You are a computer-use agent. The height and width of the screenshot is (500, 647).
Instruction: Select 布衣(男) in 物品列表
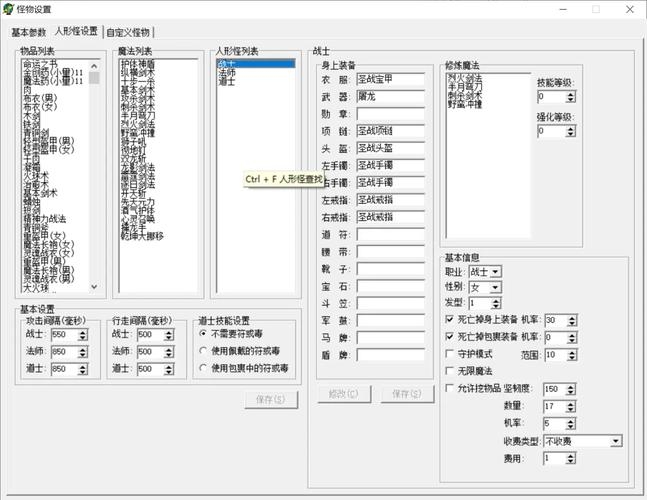click(40, 98)
